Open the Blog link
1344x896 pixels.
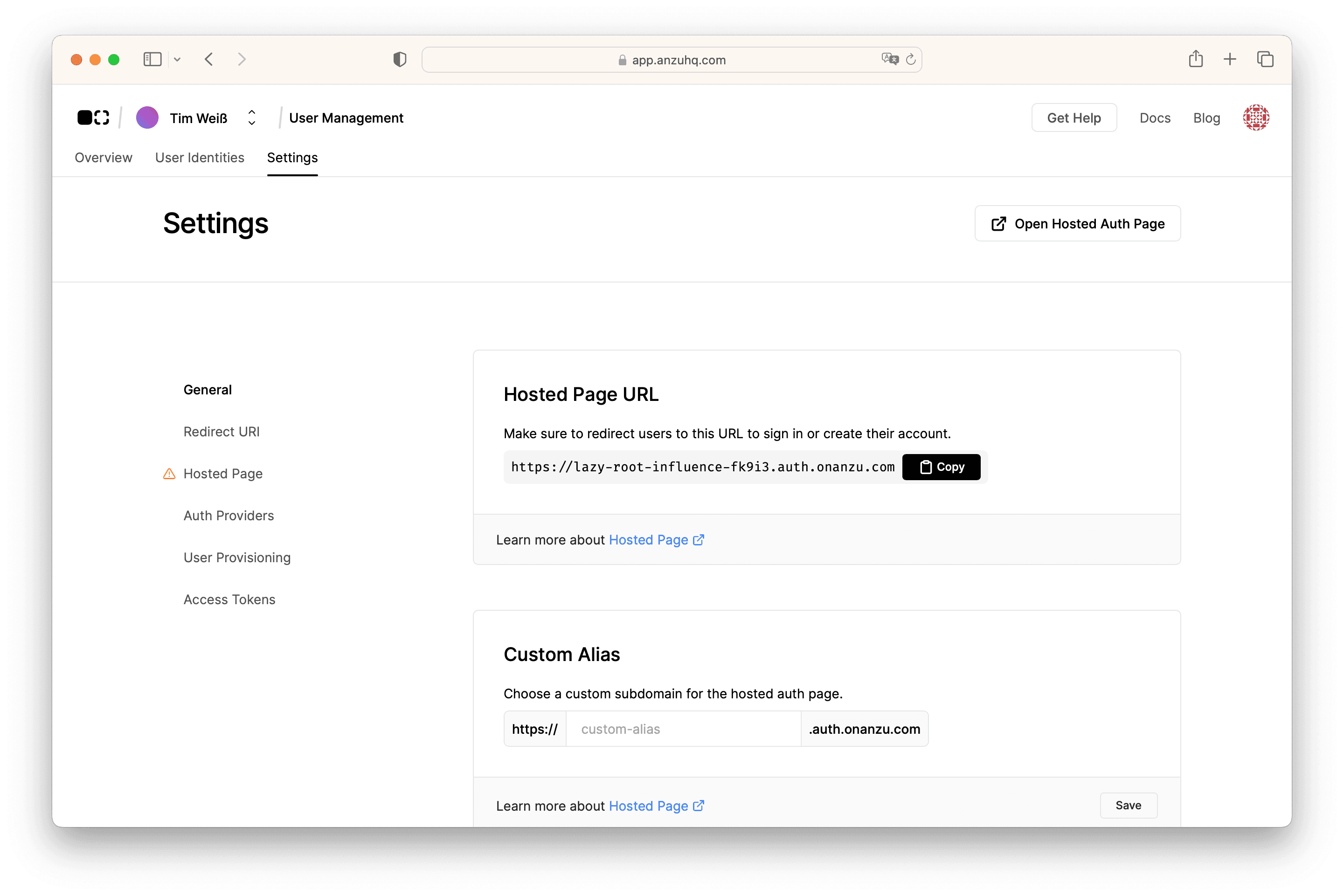1206,118
